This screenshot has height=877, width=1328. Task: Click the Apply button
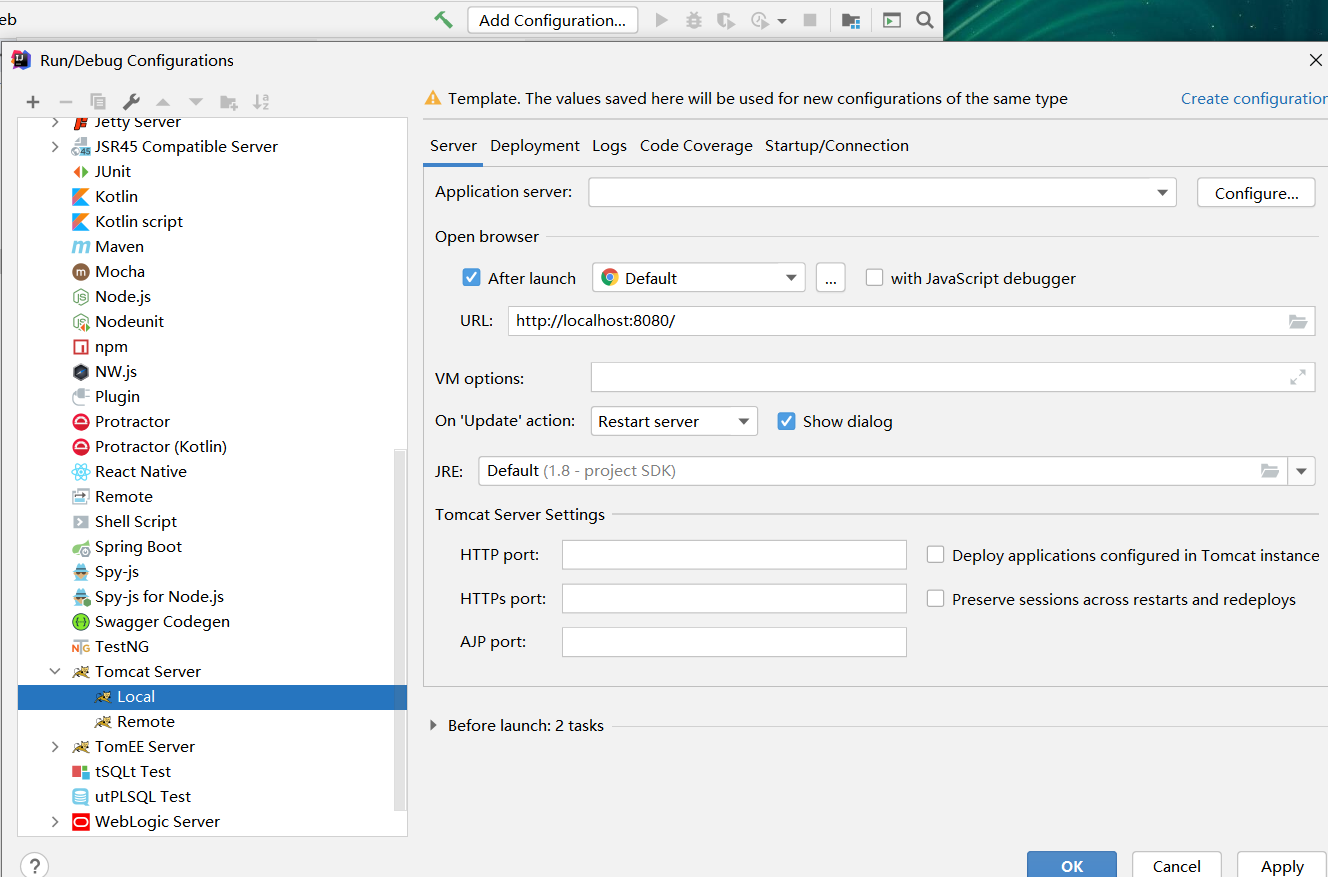pyautogui.click(x=1282, y=865)
